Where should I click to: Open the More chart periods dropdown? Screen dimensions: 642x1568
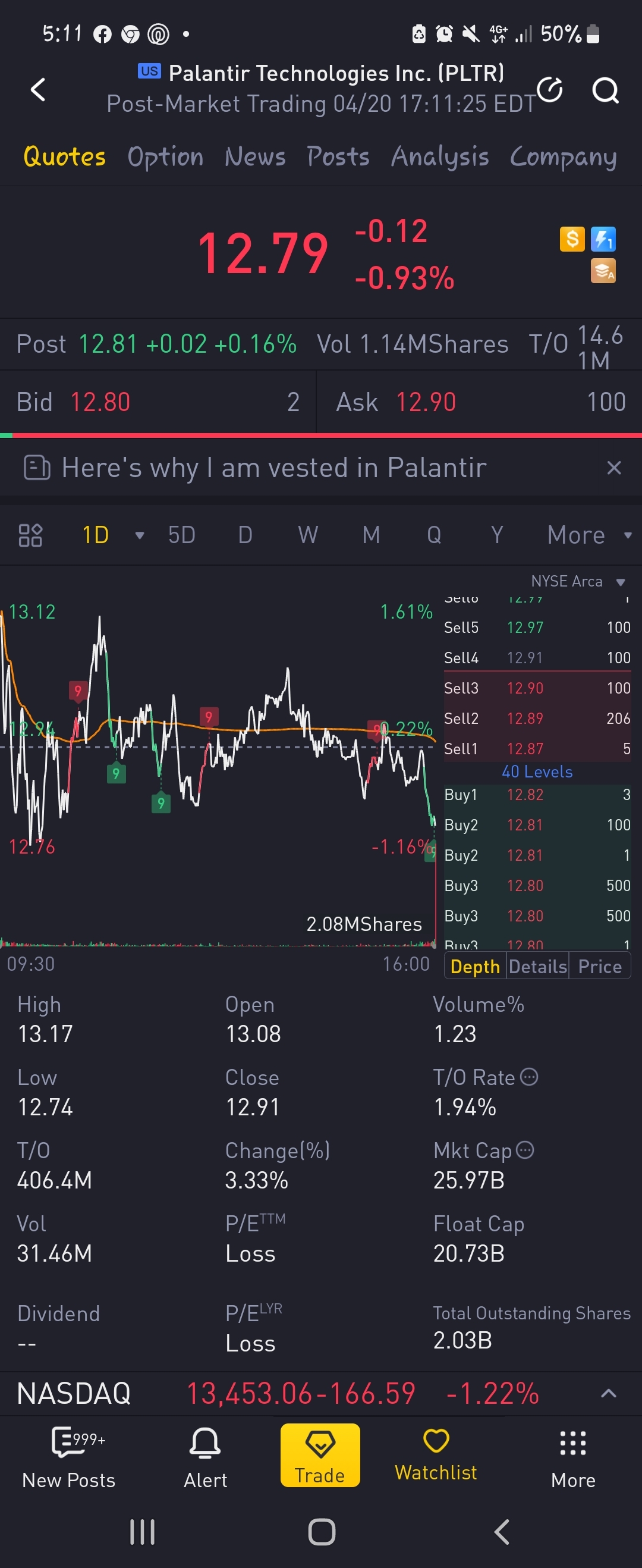pos(589,535)
